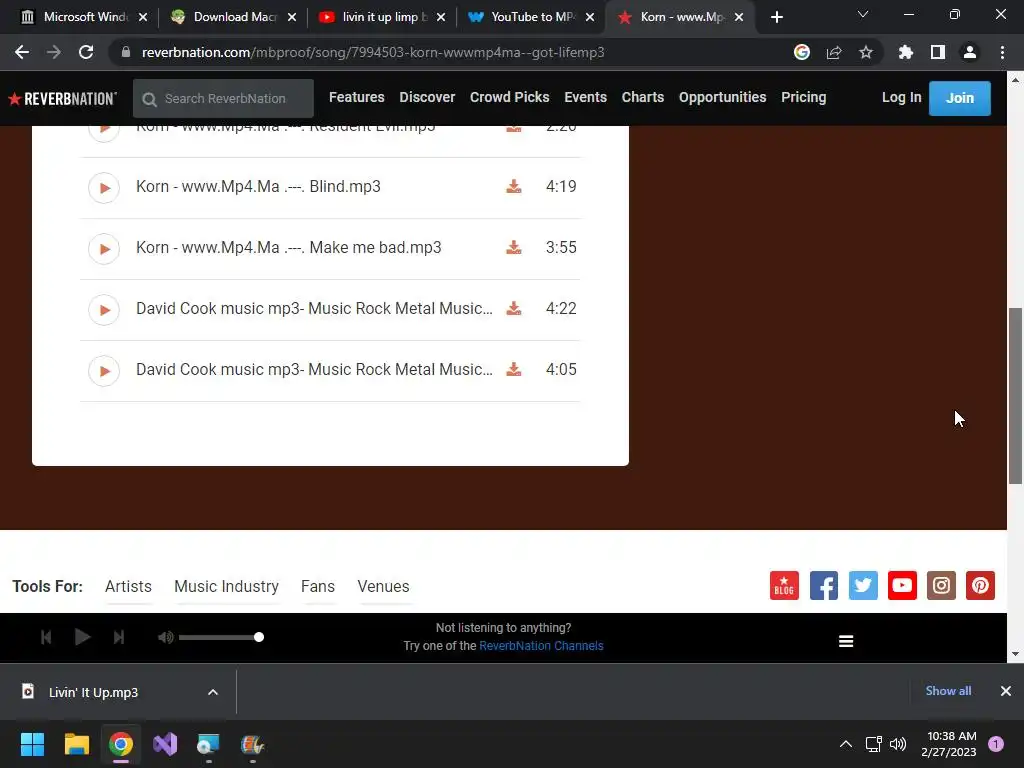Expand options for Livin' It Up.mp3 download
This screenshot has height=768, width=1024.
[213, 692]
